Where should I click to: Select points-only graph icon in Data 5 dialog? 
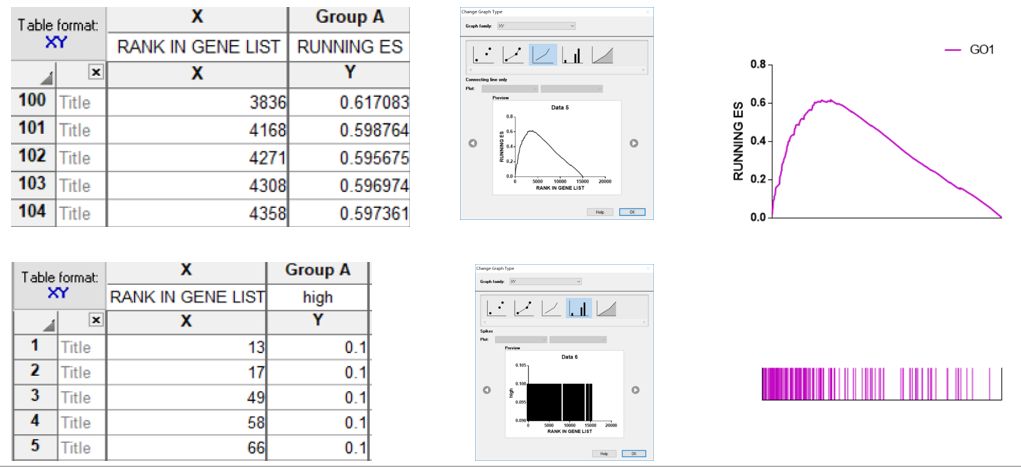(x=483, y=55)
